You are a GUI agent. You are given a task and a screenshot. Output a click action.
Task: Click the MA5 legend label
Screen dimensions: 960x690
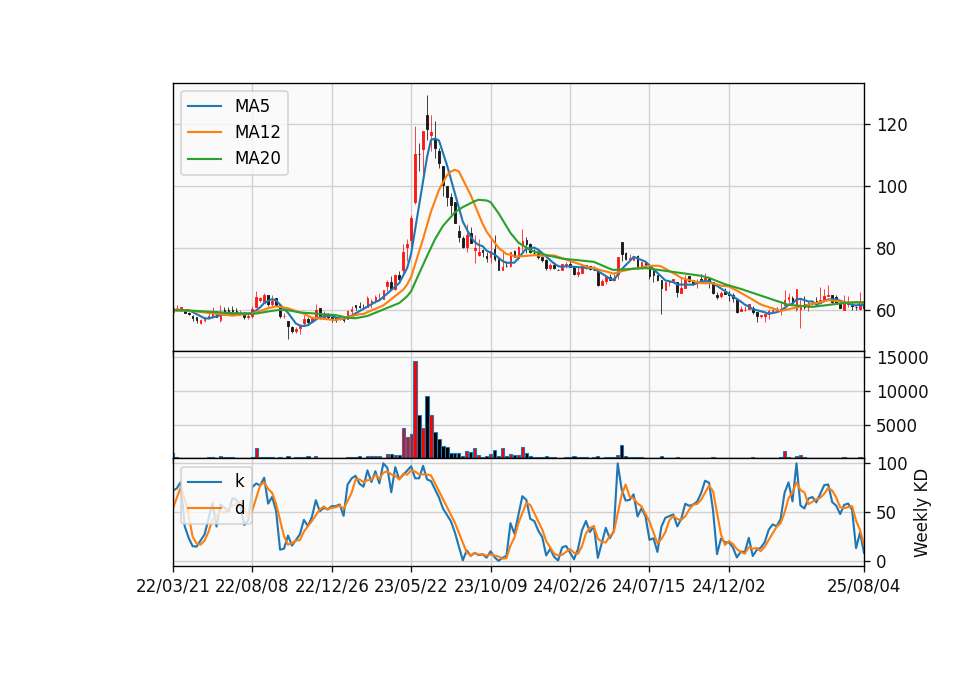pyautogui.click(x=252, y=106)
